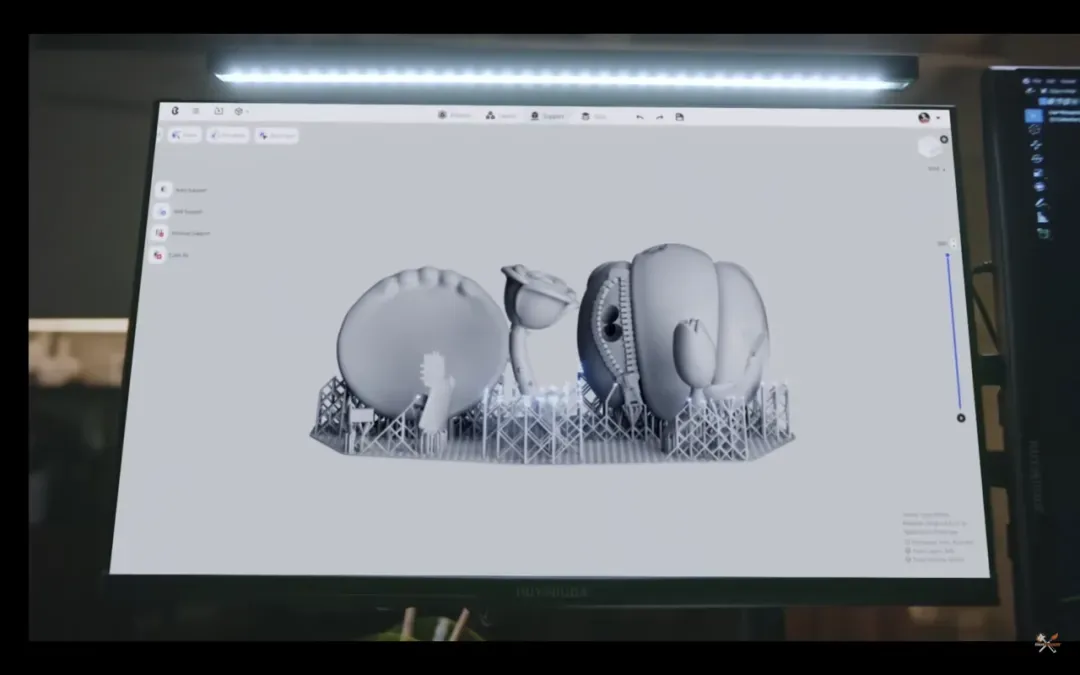Screen dimensions: 1080x675
Task: Click the save icon in the top bar
Action: point(680,117)
